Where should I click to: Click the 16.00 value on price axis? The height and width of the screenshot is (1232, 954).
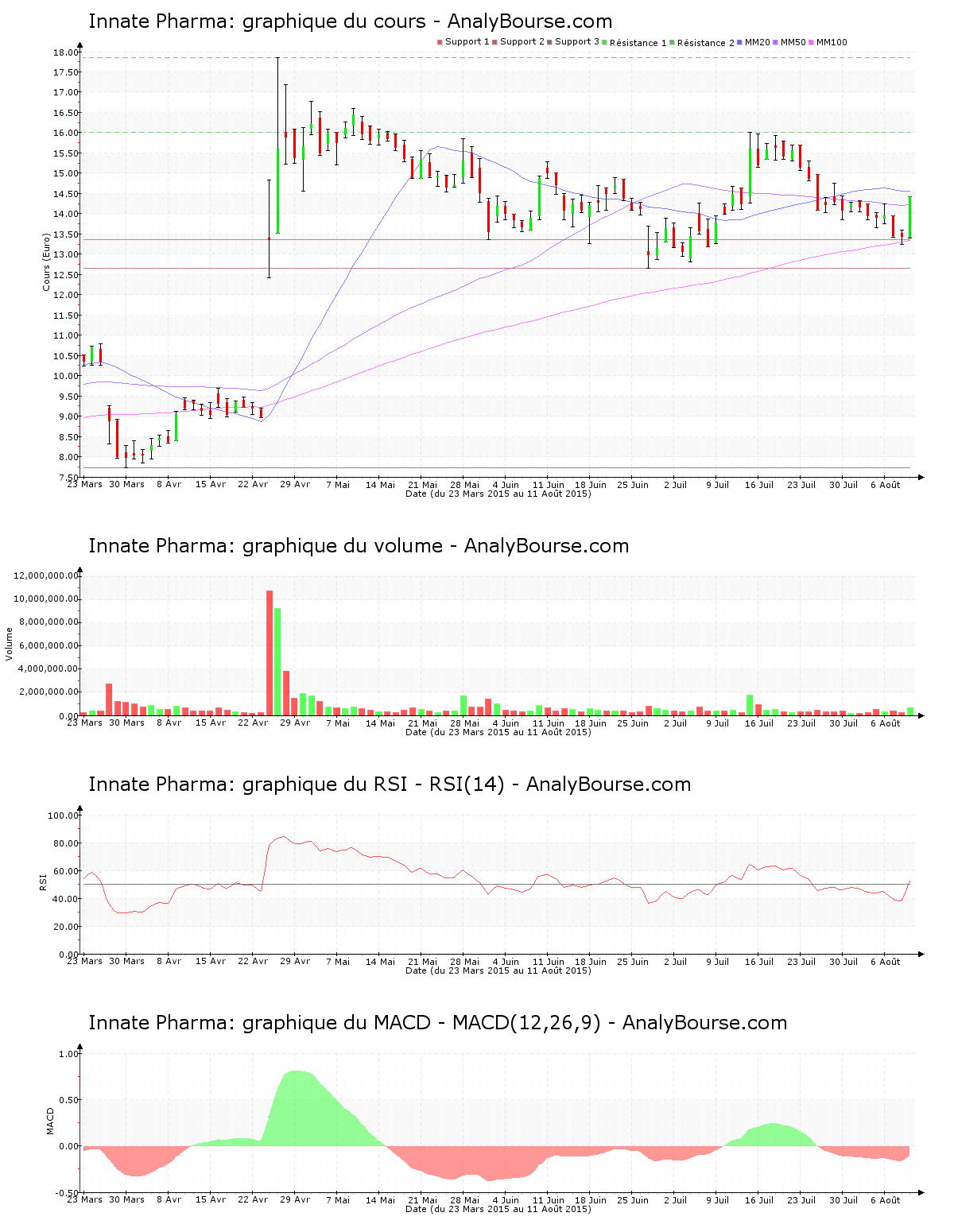tap(67, 133)
